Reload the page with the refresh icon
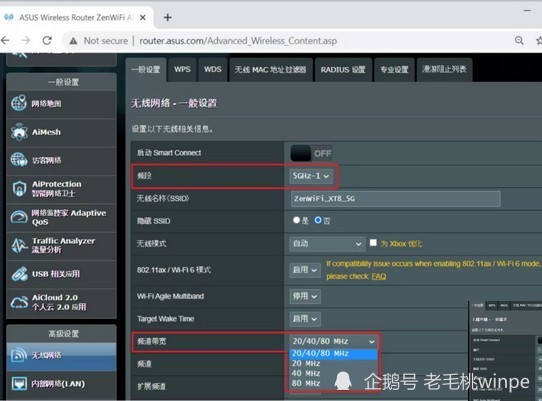Viewport: 542px width, 401px height. tap(47, 41)
